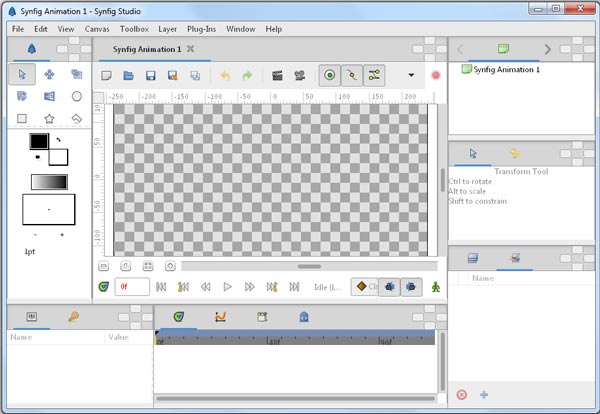This screenshot has width=600, height=414.
Task: Select the Rectangle tool
Action: click(x=22, y=118)
